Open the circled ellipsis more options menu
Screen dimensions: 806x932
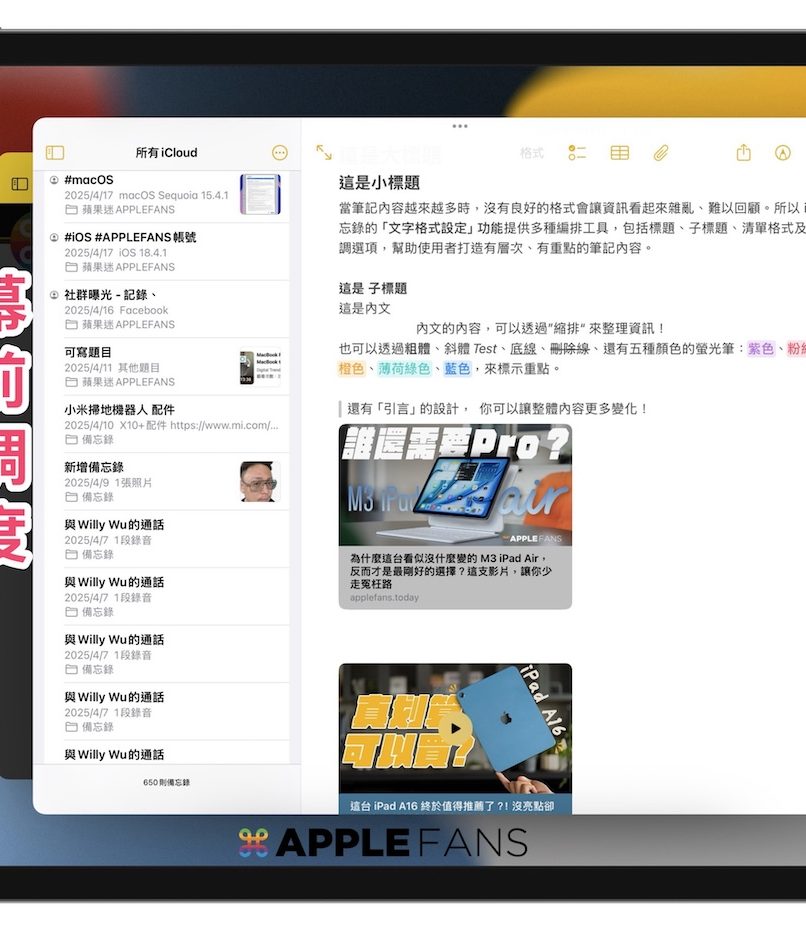280,153
